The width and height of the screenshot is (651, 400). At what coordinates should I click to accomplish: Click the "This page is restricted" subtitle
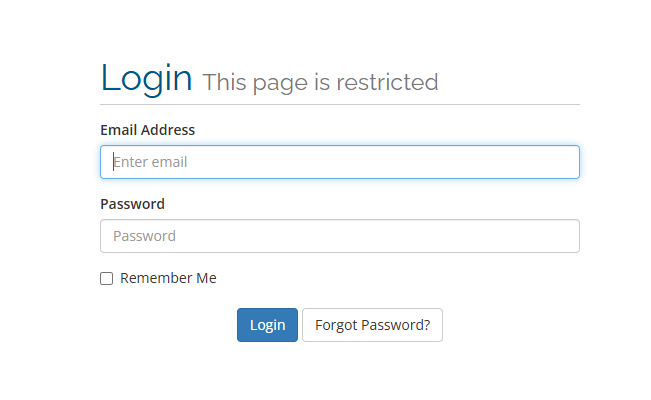pos(320,82)
